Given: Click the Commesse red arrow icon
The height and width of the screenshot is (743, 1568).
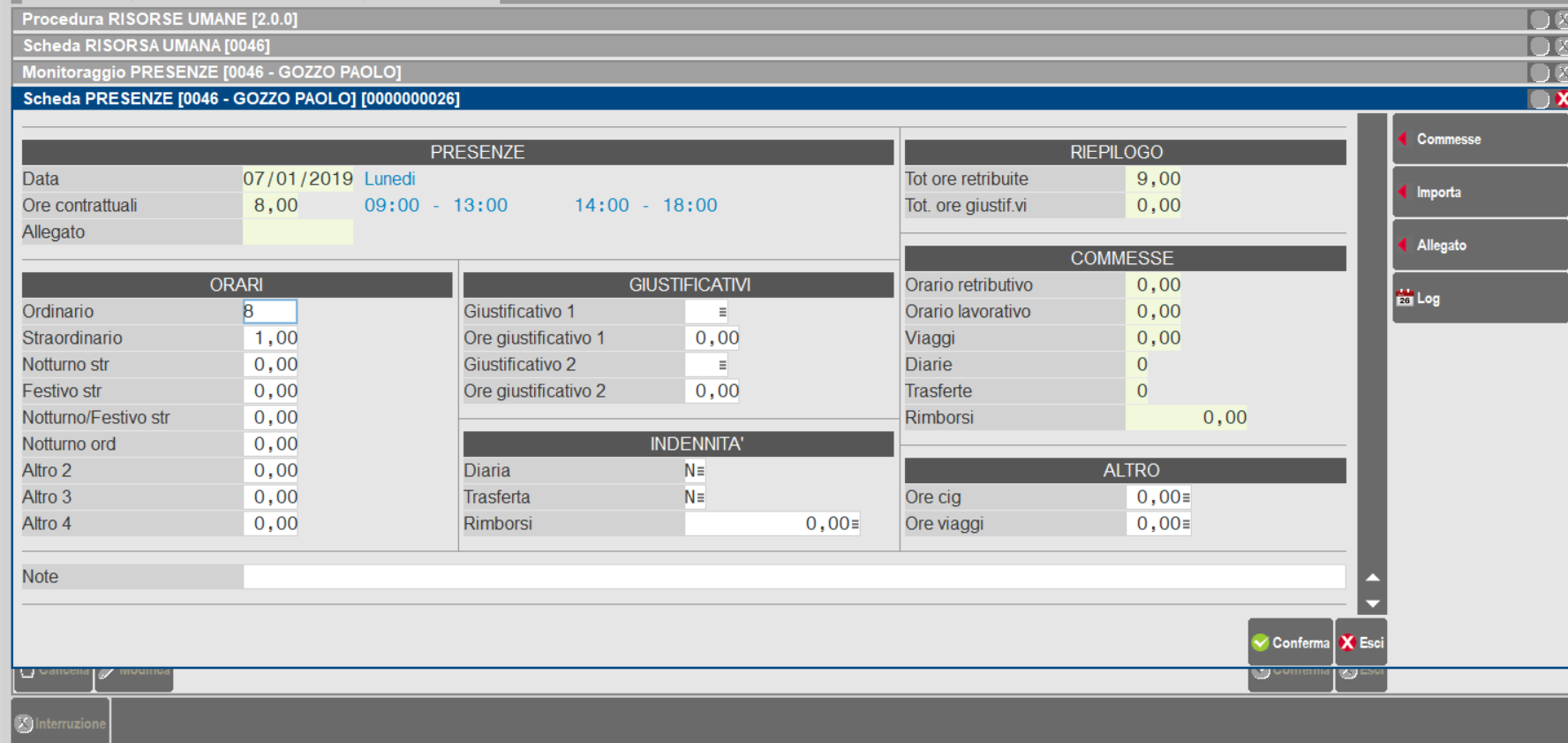Looking at the screenshot, I should point(1403,139).
